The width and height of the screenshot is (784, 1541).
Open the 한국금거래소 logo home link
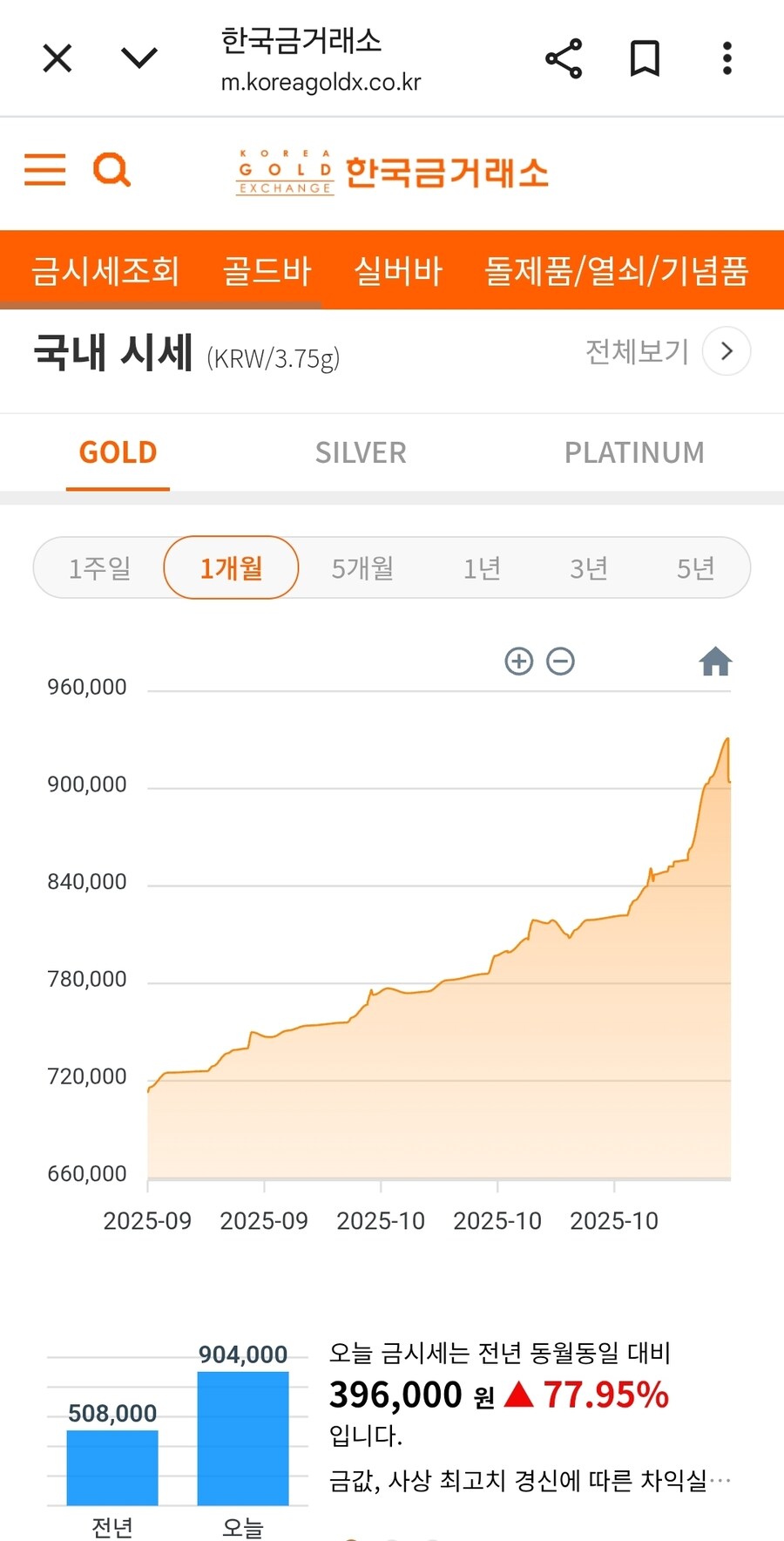coord(392,172)
